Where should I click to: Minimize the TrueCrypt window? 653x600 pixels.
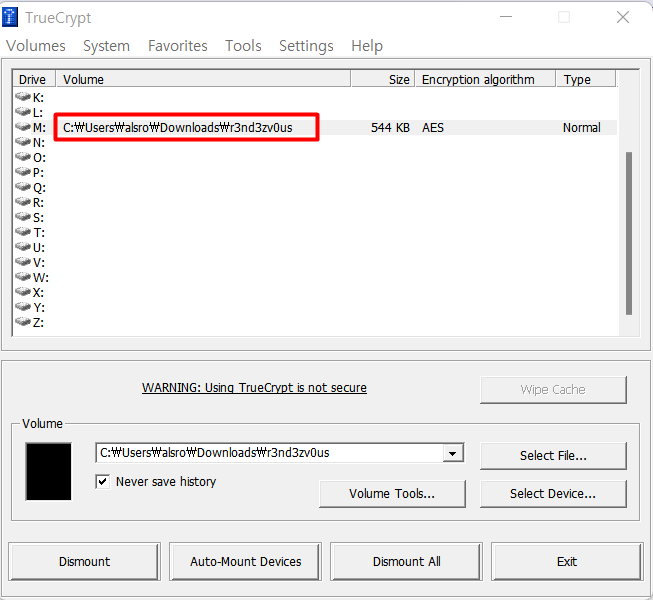click(x=506, y=17)
